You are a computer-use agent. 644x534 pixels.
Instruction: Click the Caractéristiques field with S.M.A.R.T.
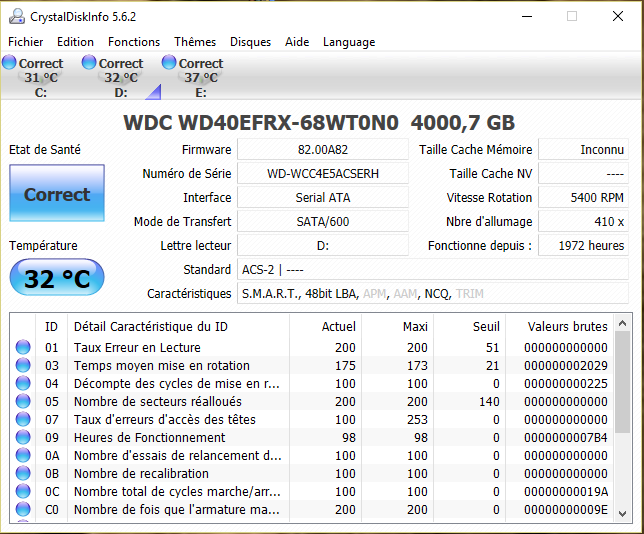click(433, 294)
